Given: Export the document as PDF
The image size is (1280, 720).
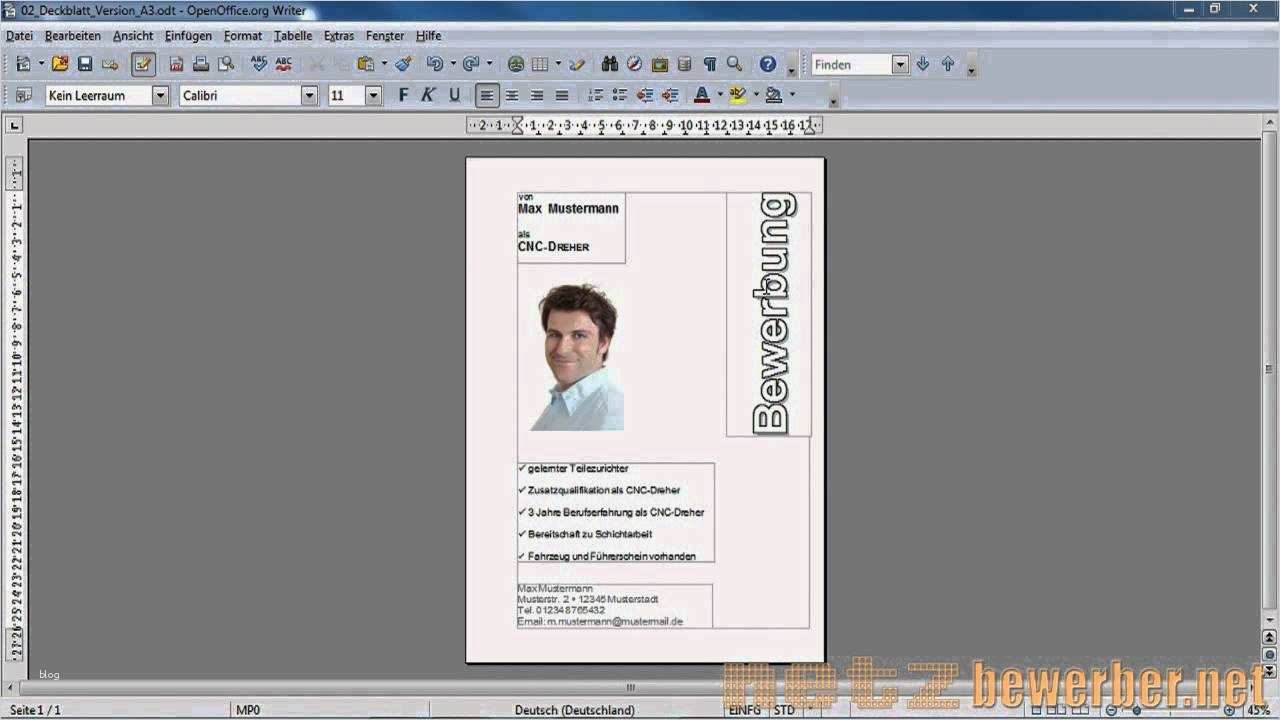Looking at the screenshot, I should [178, 63].
